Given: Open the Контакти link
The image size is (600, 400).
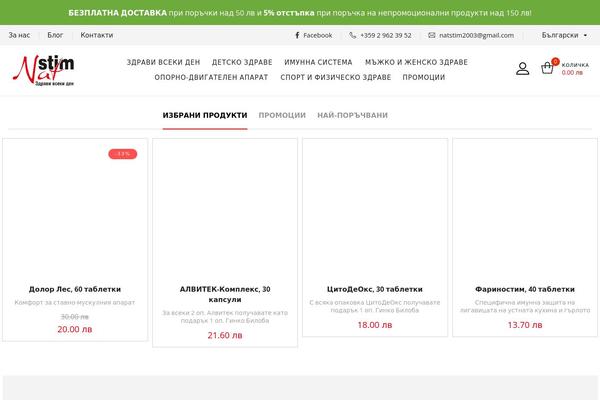Looking at the screenshot, I should [97, 35].
